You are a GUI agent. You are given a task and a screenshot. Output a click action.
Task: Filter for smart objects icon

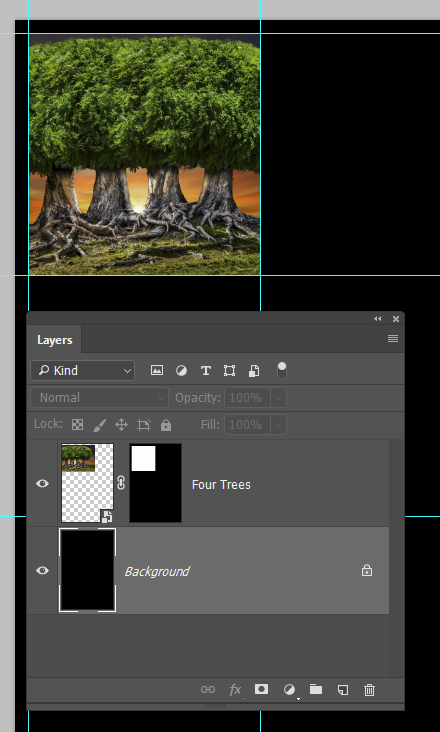coord(253,371)
